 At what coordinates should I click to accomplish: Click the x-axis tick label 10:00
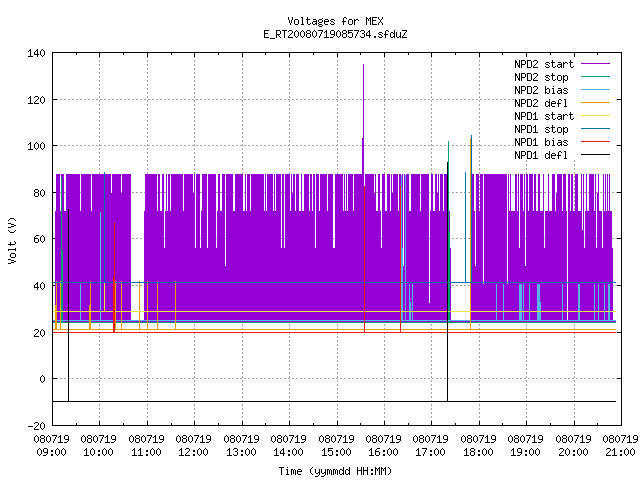tap(98, 452)
